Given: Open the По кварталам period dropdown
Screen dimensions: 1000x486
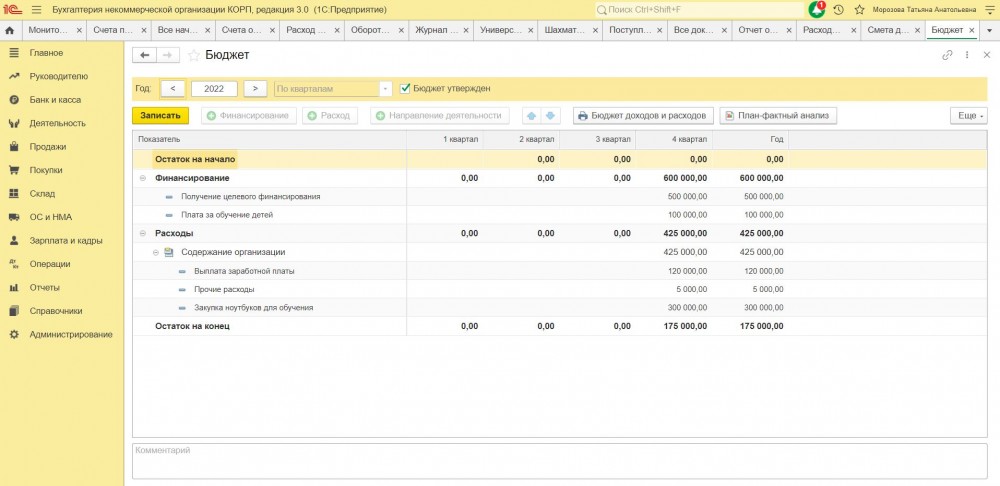Looking at the screenshot, I should coord(386,88).
